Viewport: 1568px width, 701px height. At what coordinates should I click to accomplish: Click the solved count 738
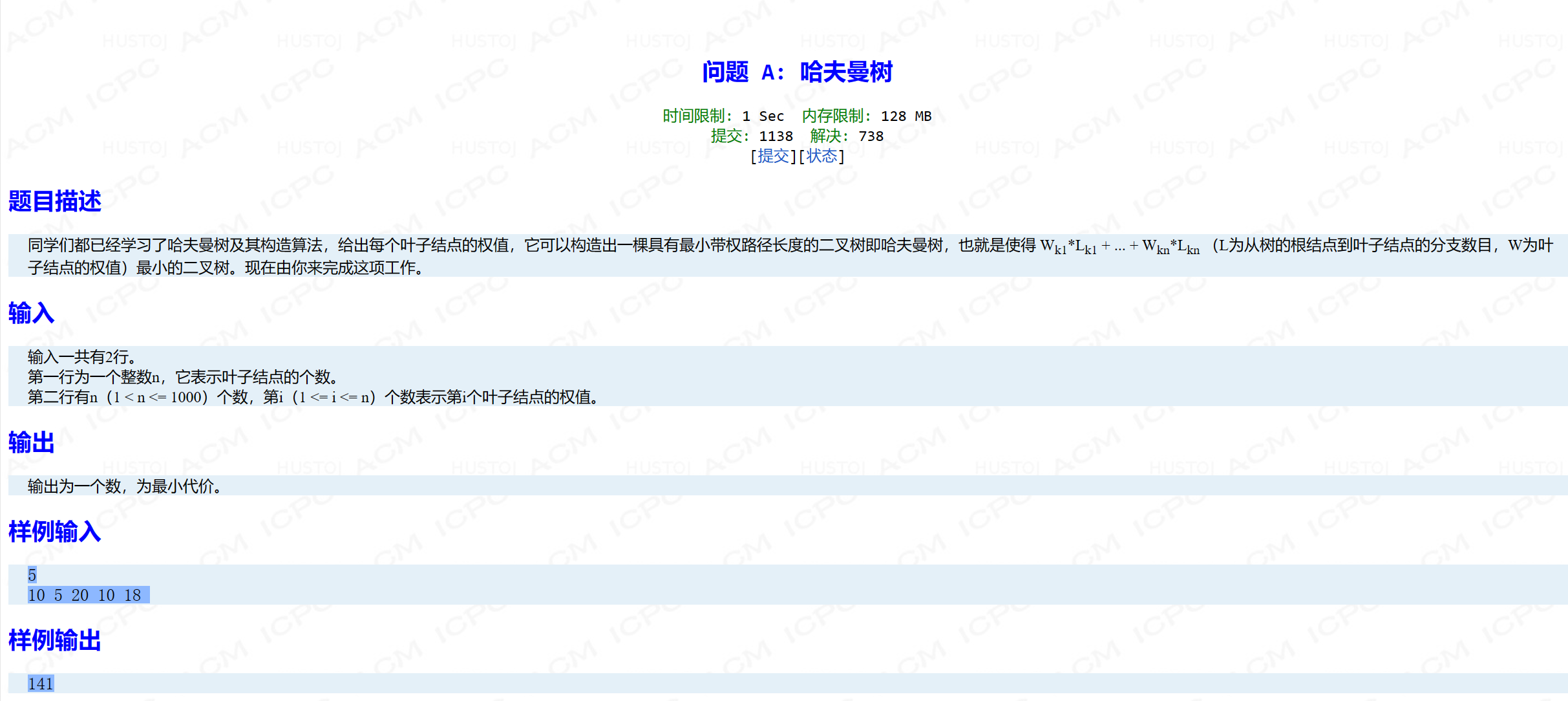pos(871,136)
